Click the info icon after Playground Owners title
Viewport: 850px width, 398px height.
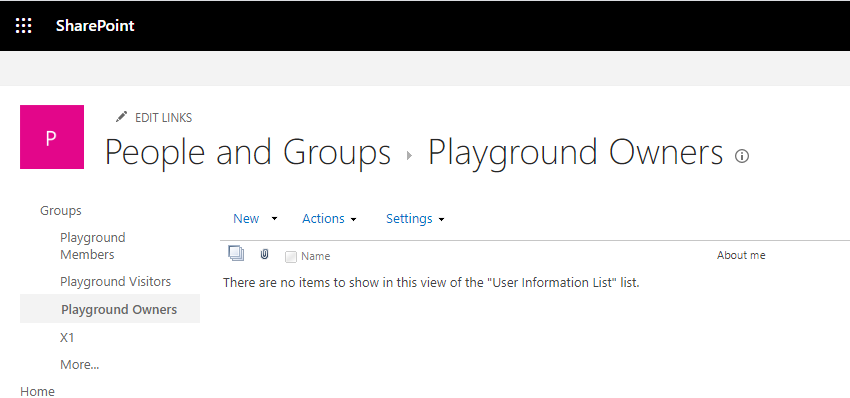pos(742,156)
